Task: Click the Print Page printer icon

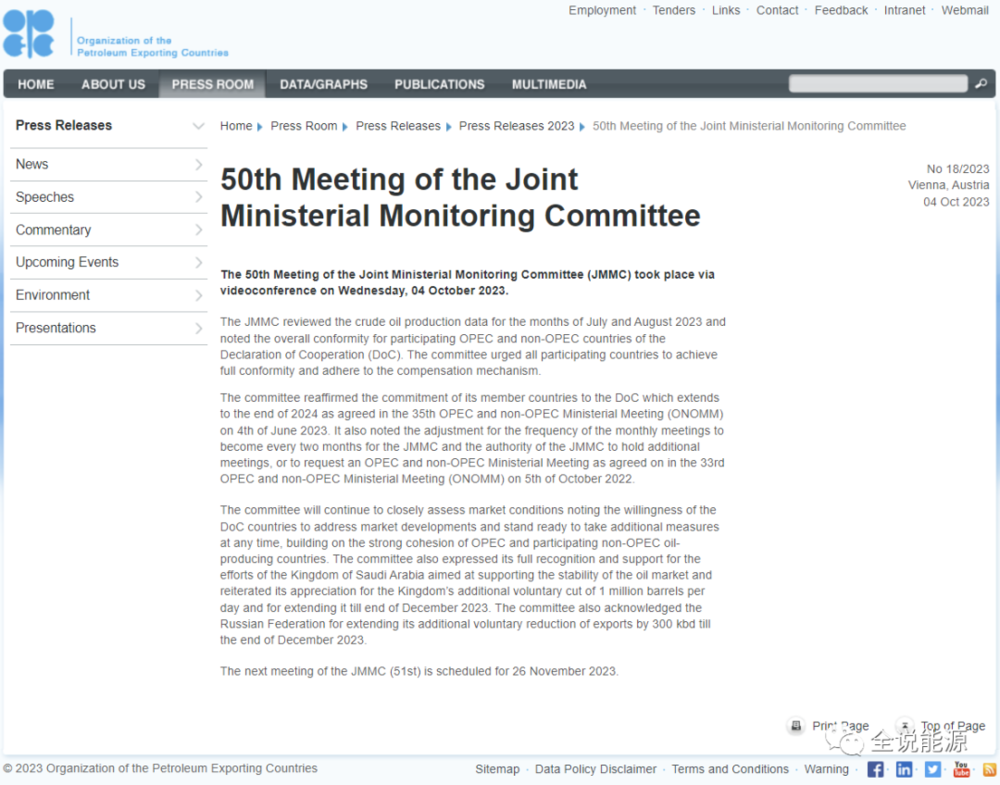Action: [796, 726]
